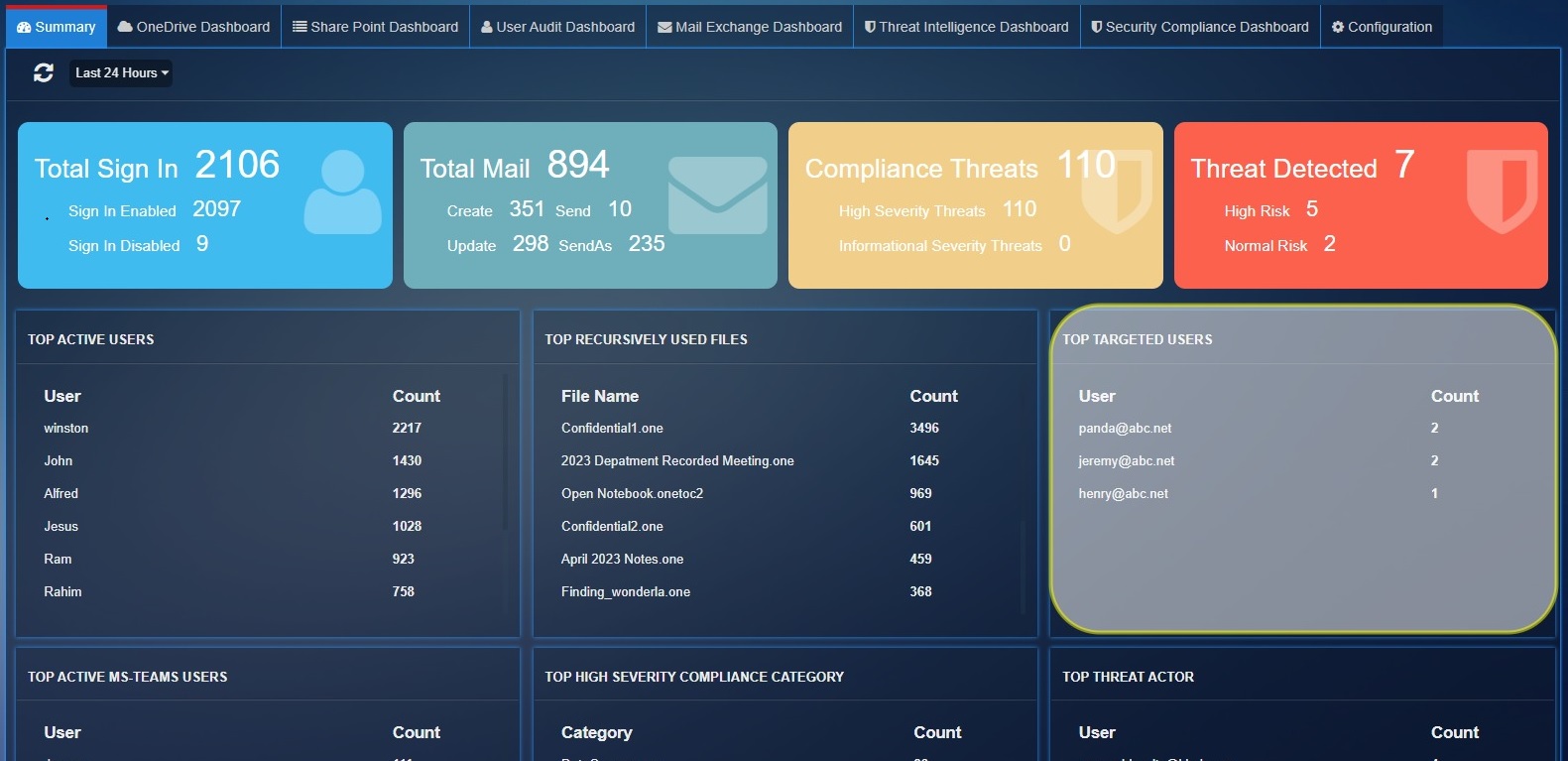Image resolution: width=1568 pixels, height=761 pixels.
Task: Click the mail Send count 10
Action: click(620, 209)
